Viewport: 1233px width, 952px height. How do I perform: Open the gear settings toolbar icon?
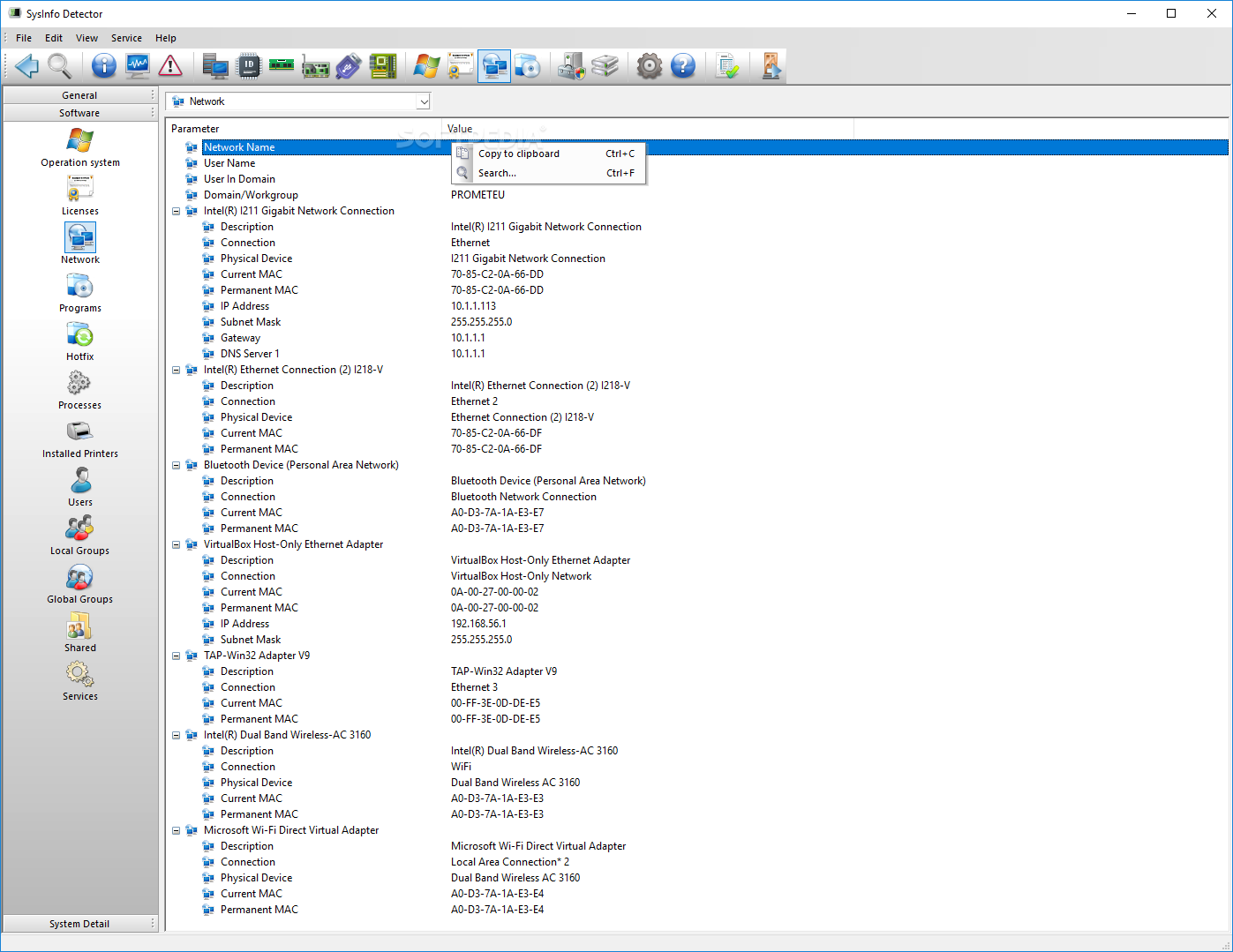(650, 66)
